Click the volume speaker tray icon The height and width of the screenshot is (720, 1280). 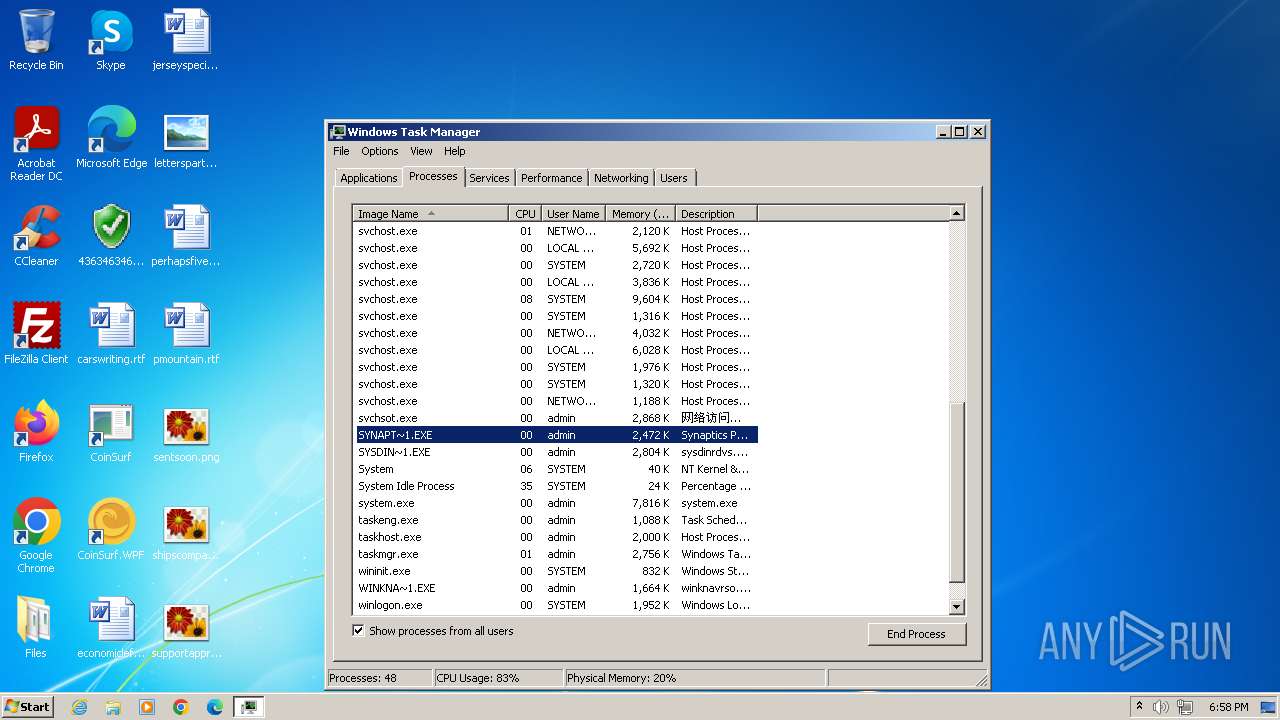tap(1161, 707)
